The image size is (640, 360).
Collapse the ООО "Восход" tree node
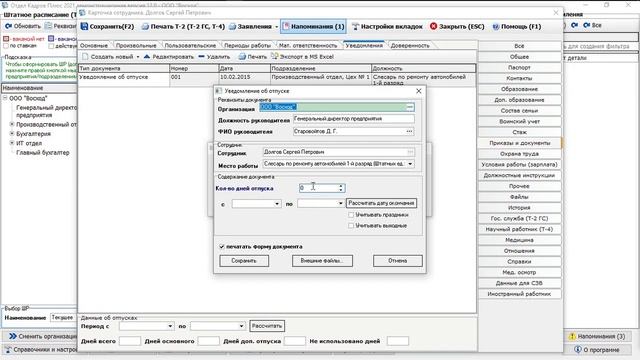[5, 98]
